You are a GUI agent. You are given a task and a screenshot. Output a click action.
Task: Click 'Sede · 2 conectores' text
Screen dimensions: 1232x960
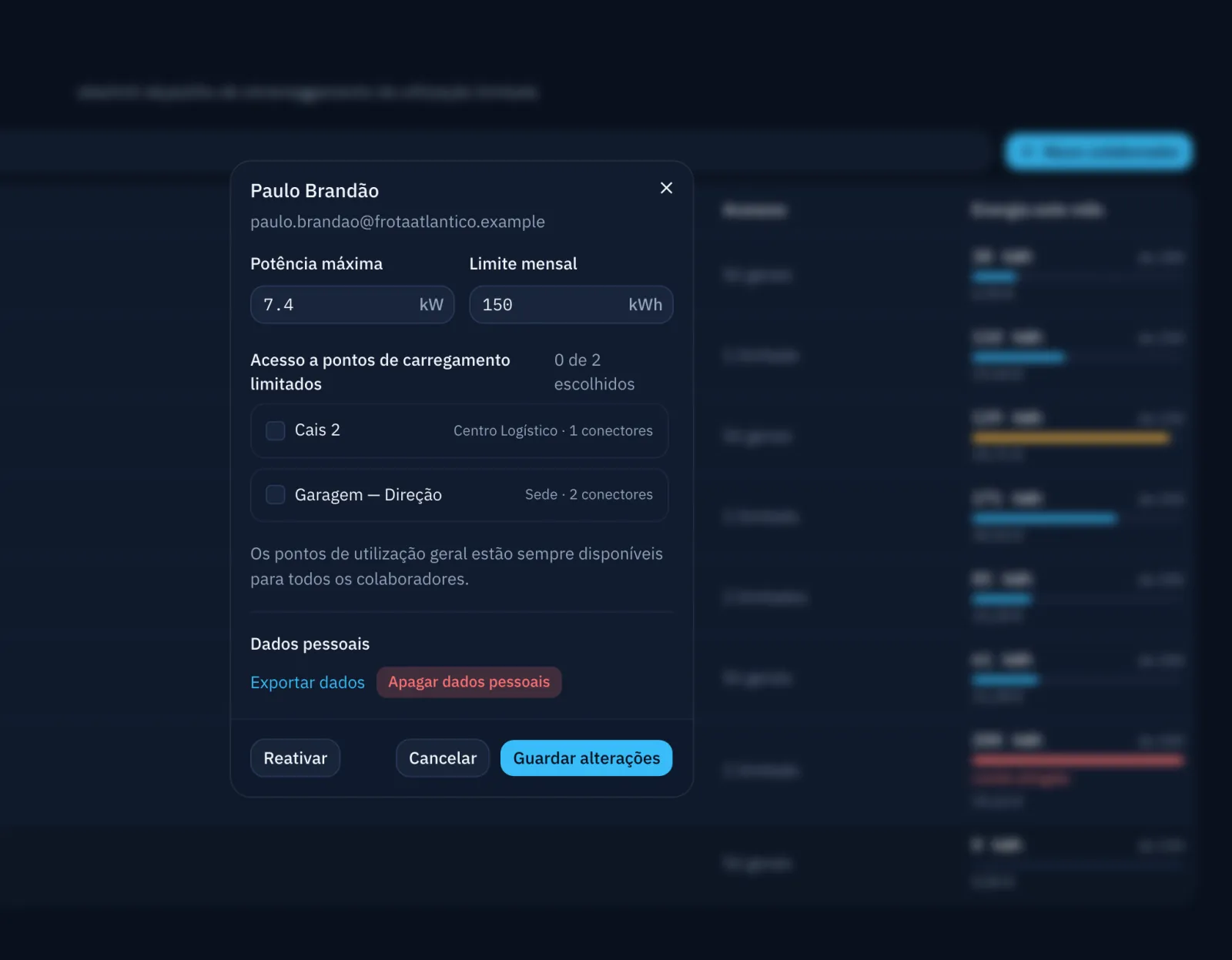click(x=589, y=494)
